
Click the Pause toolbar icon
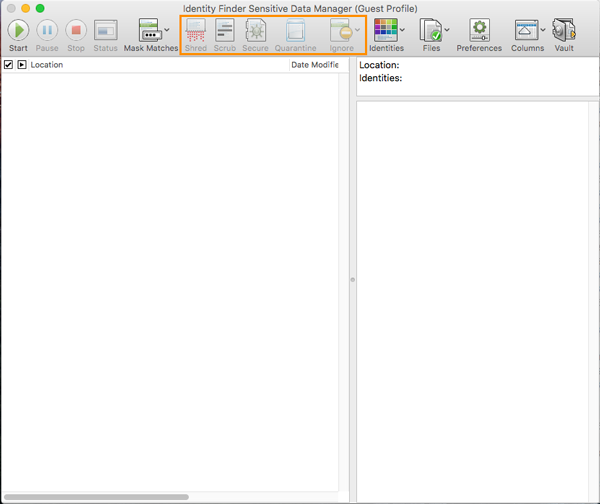(47, 30)
